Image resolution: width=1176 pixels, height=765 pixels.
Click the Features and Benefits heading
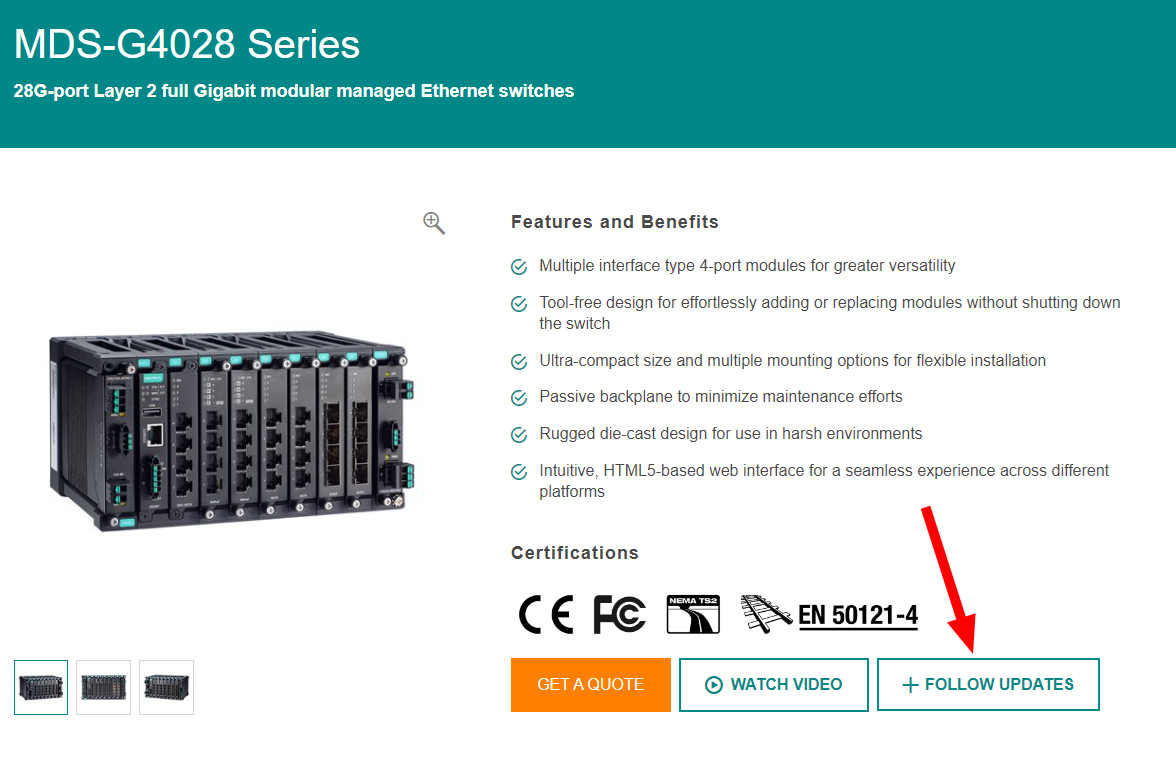[x=615, y=222]
